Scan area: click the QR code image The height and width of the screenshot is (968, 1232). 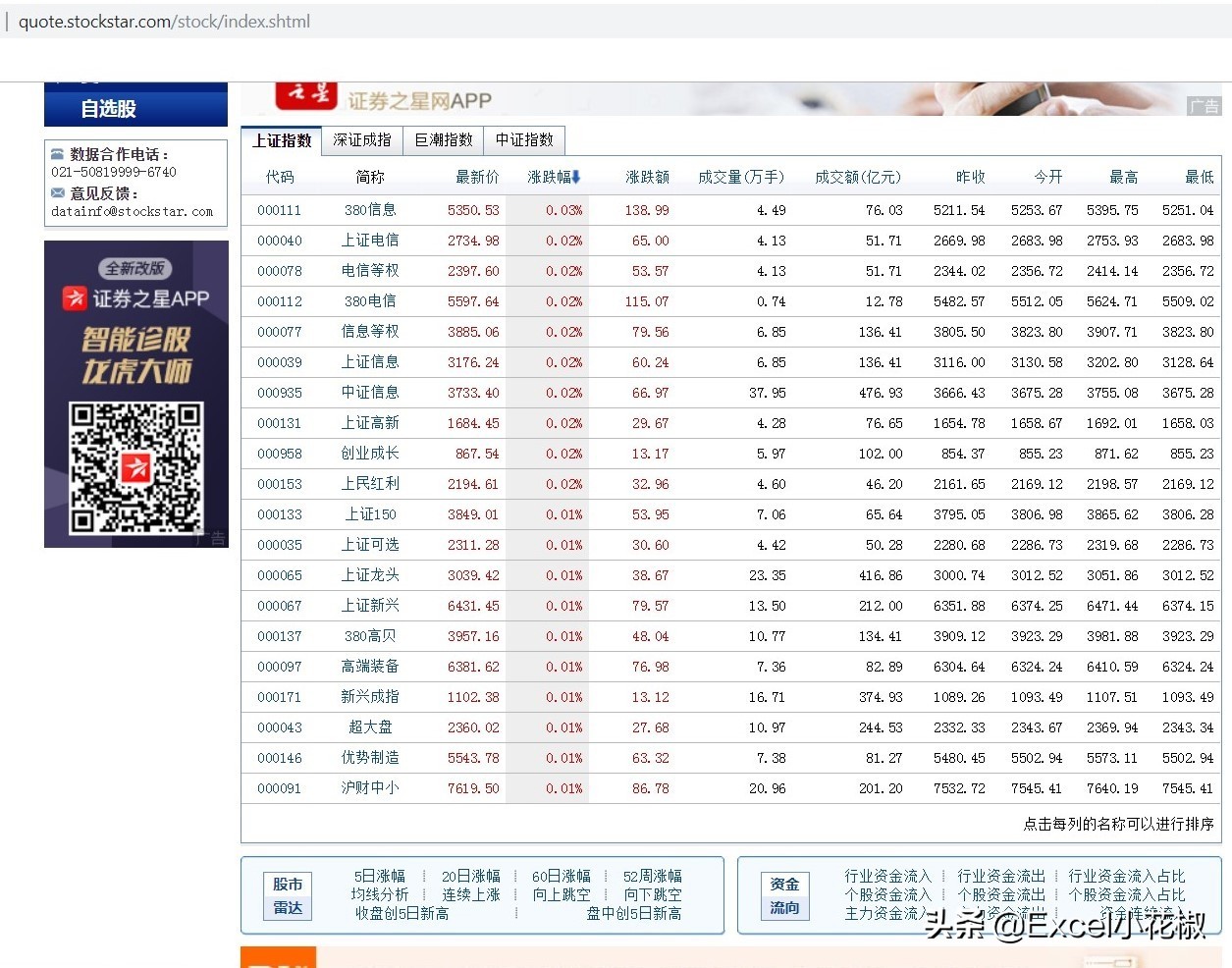coord(135,471)
